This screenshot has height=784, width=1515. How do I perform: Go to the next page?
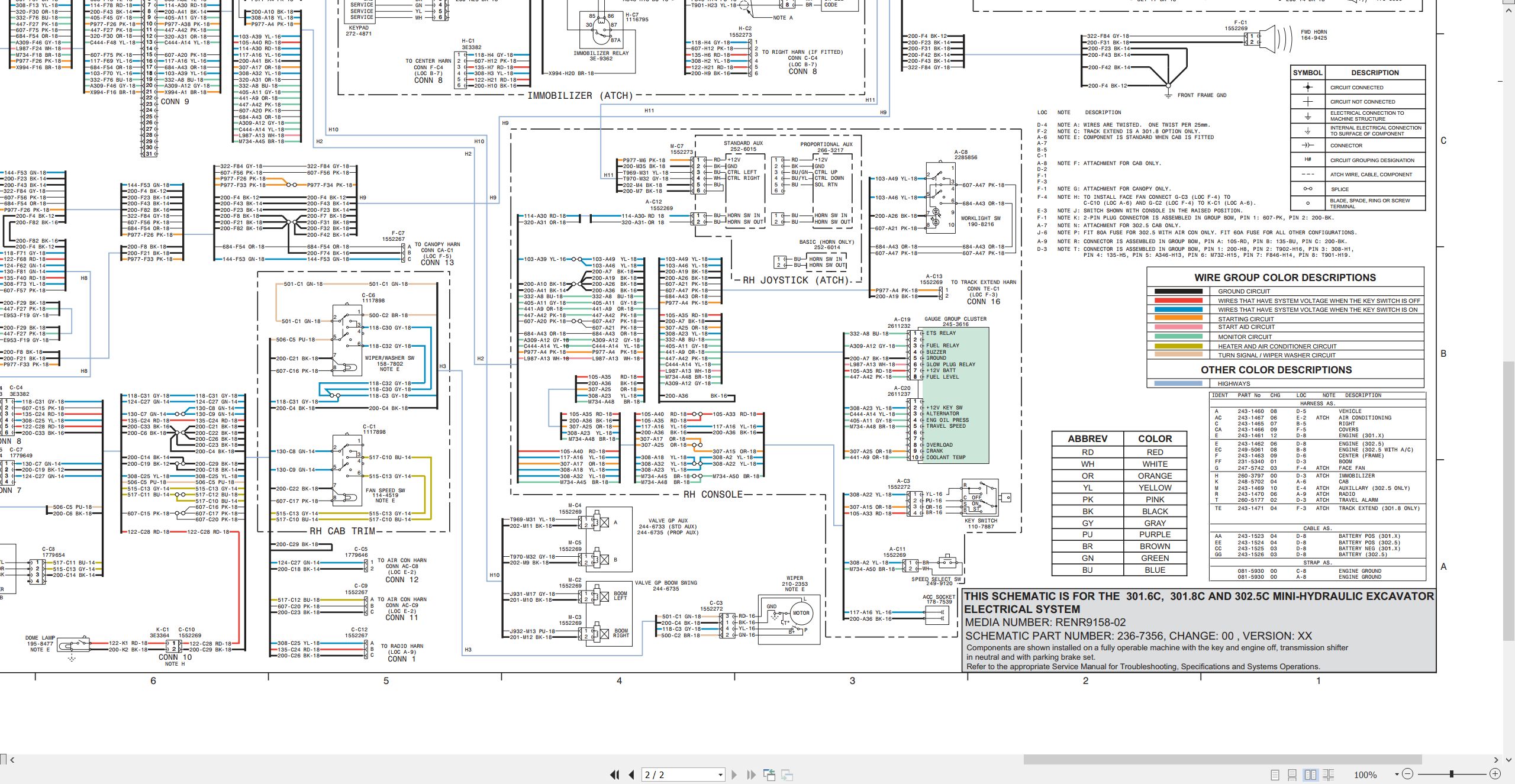[x=734, y=775]
